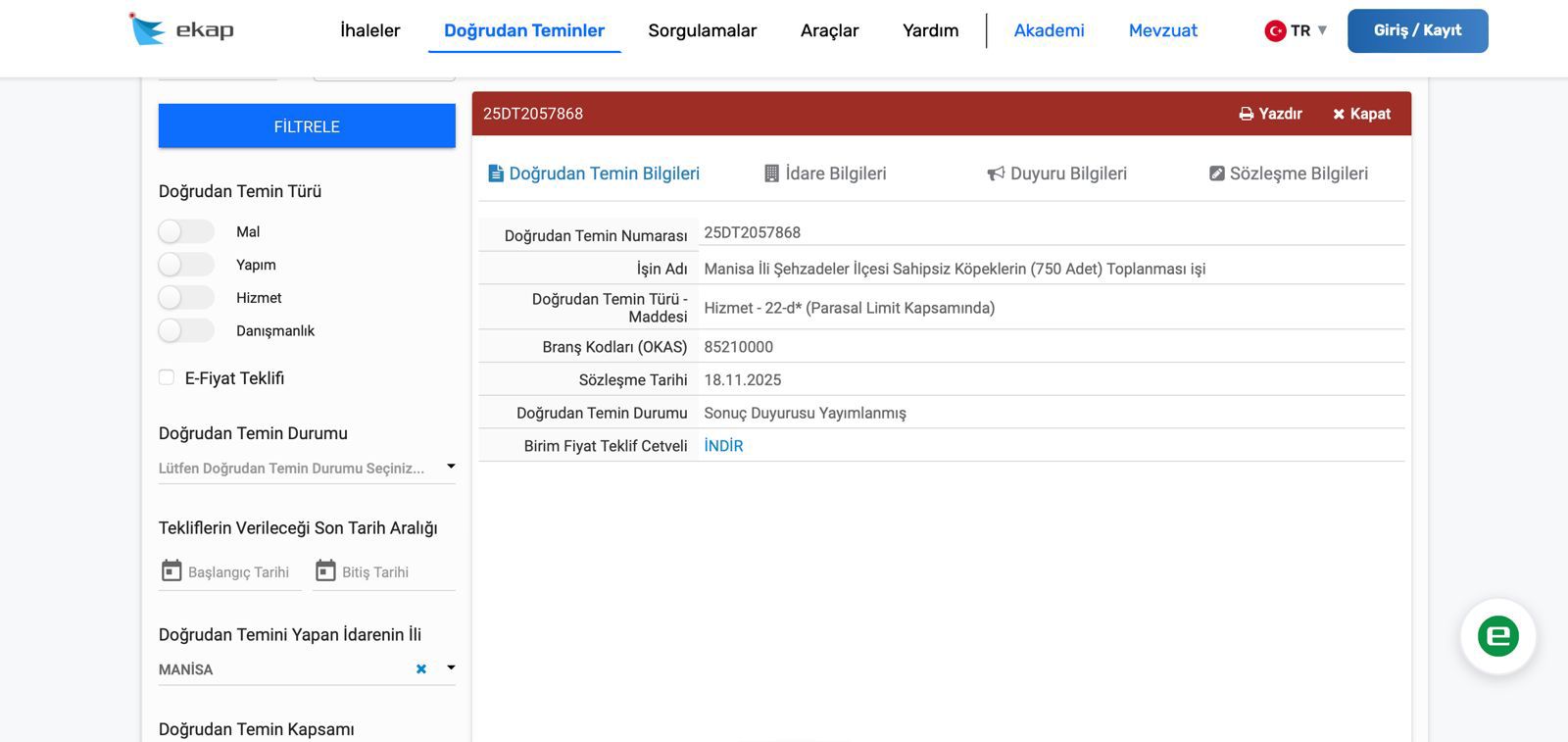Open the green chat assistant icon

tap(1497, 636)
